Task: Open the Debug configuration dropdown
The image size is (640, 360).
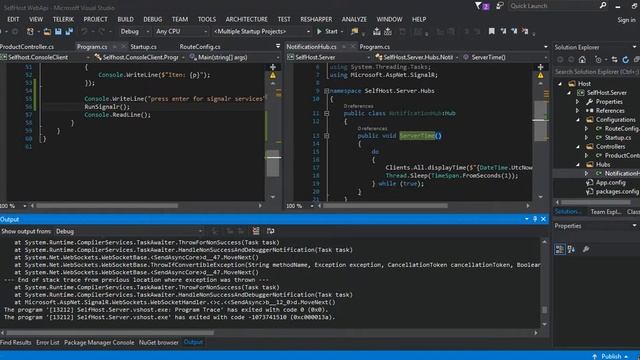Action: 135,31
